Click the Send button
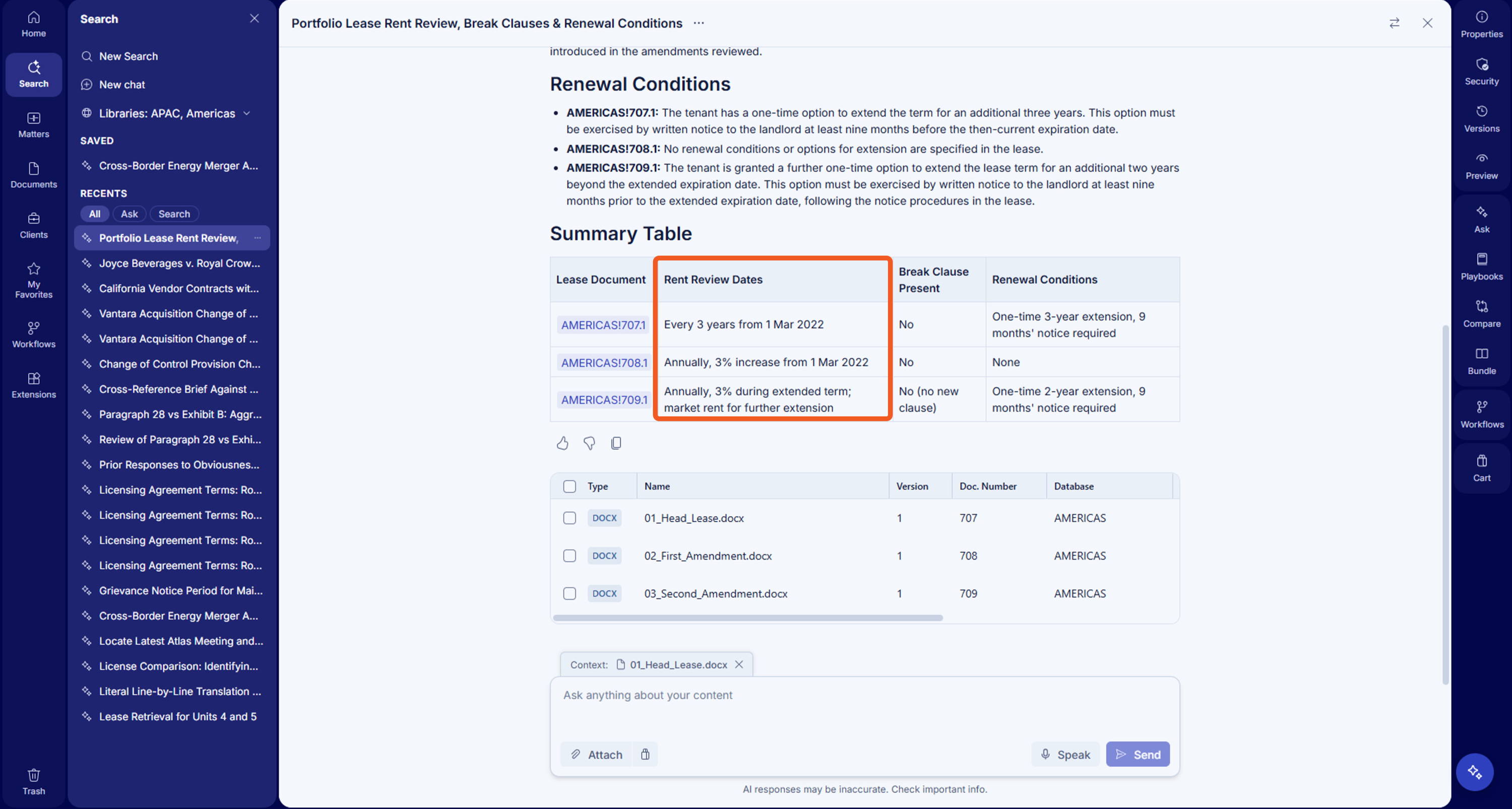 coord(1138,755)
